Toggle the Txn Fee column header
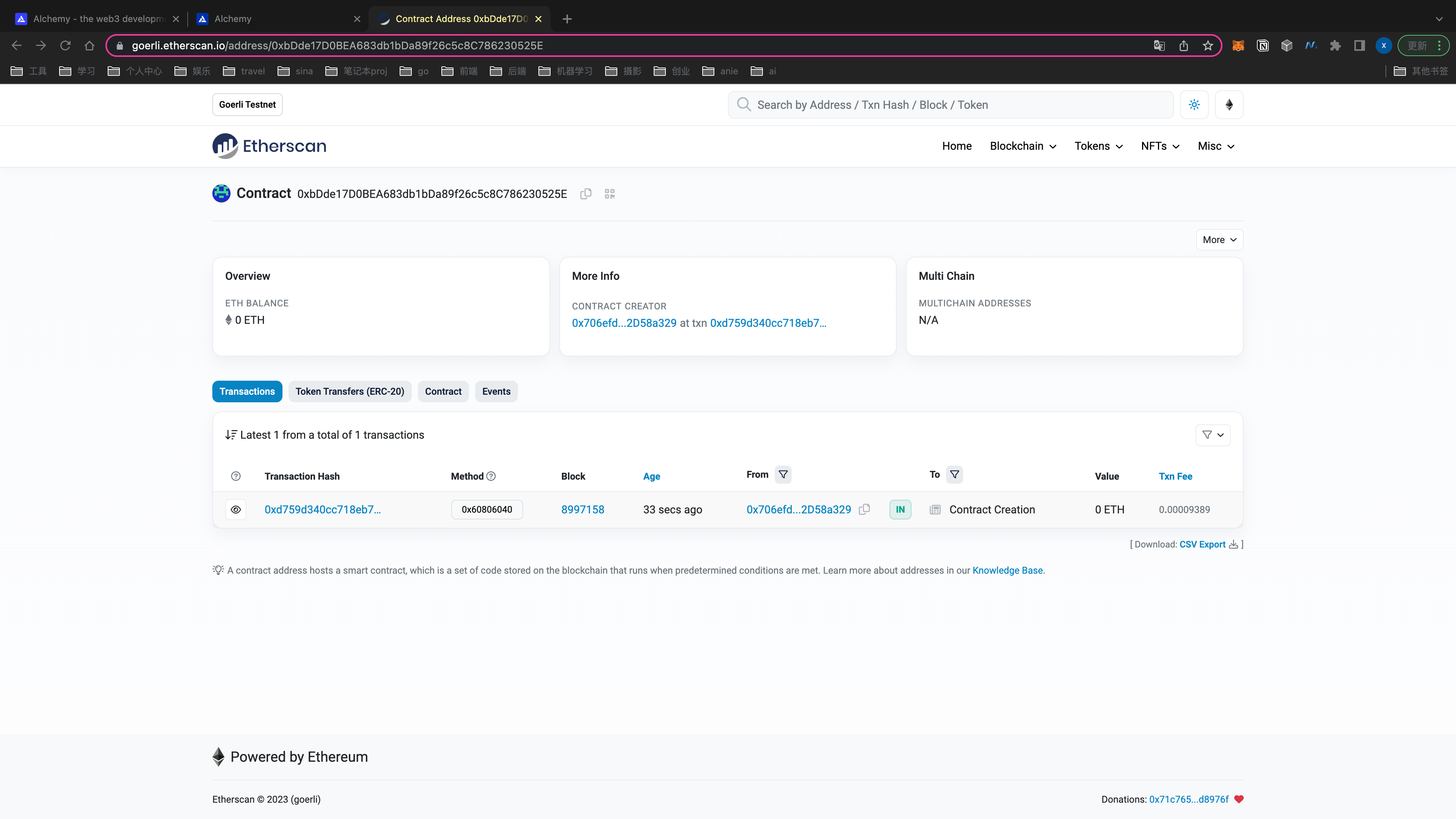Image resolution: width=1456 pixels, height=819 pixels. [1175, 476]
